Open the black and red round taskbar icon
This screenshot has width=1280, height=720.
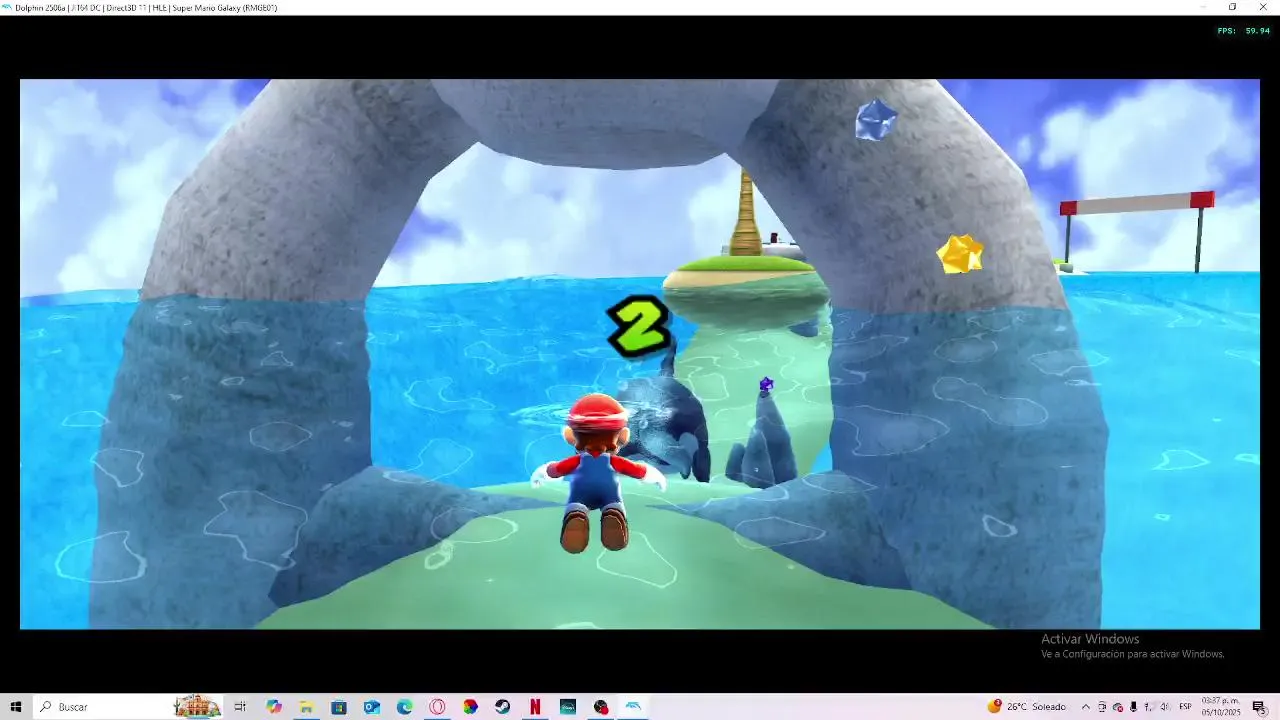tap(600, 707)
